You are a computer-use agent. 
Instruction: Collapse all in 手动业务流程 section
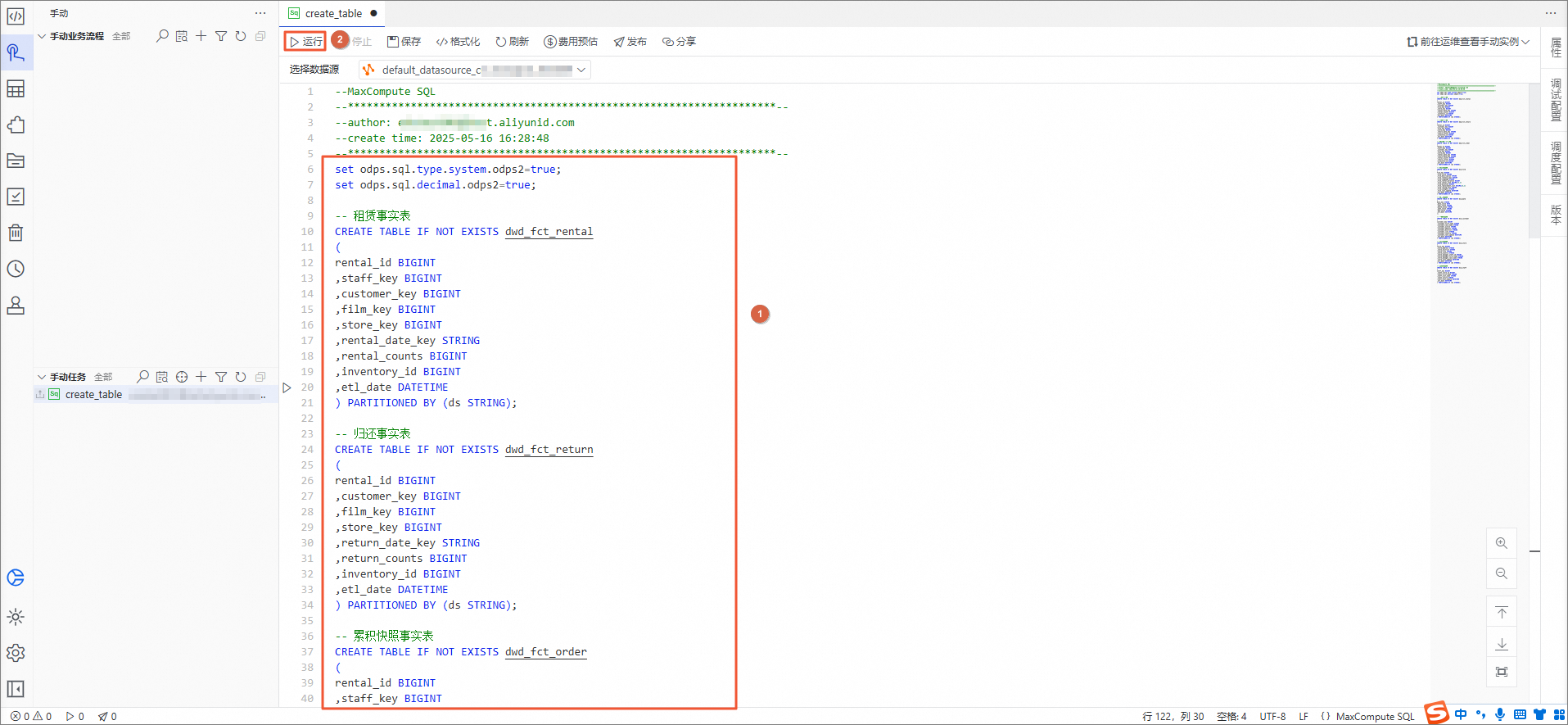click(x=260, y=36)
